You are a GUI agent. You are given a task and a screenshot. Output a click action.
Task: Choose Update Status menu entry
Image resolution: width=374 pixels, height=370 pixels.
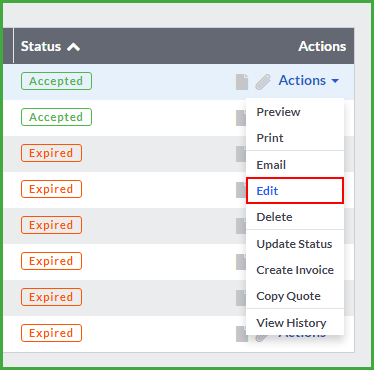coord(295,244)
